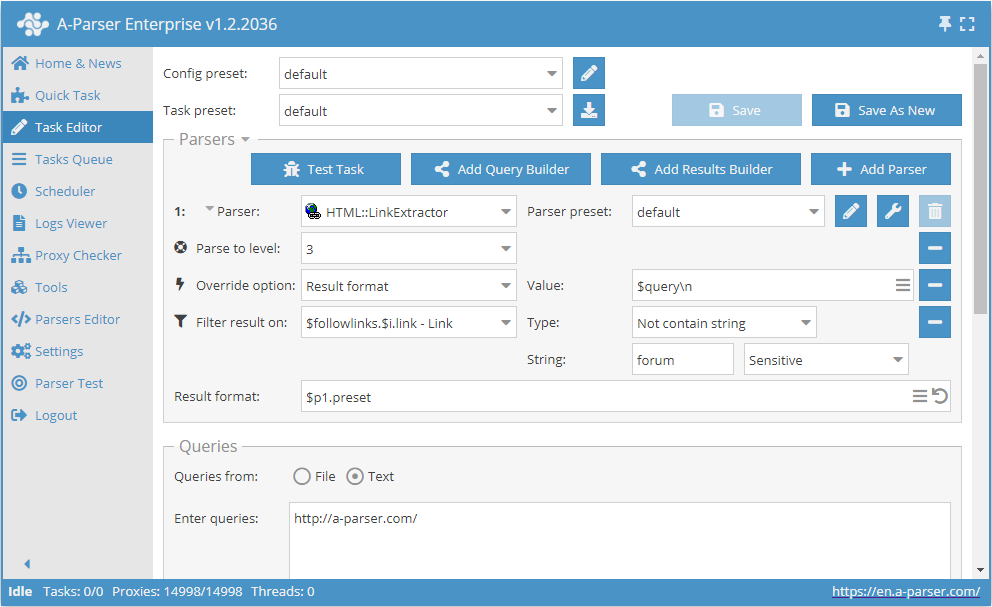The image size is (992, 607).
Task: Select the File radio button for queries
Action: tap(301, 477)
